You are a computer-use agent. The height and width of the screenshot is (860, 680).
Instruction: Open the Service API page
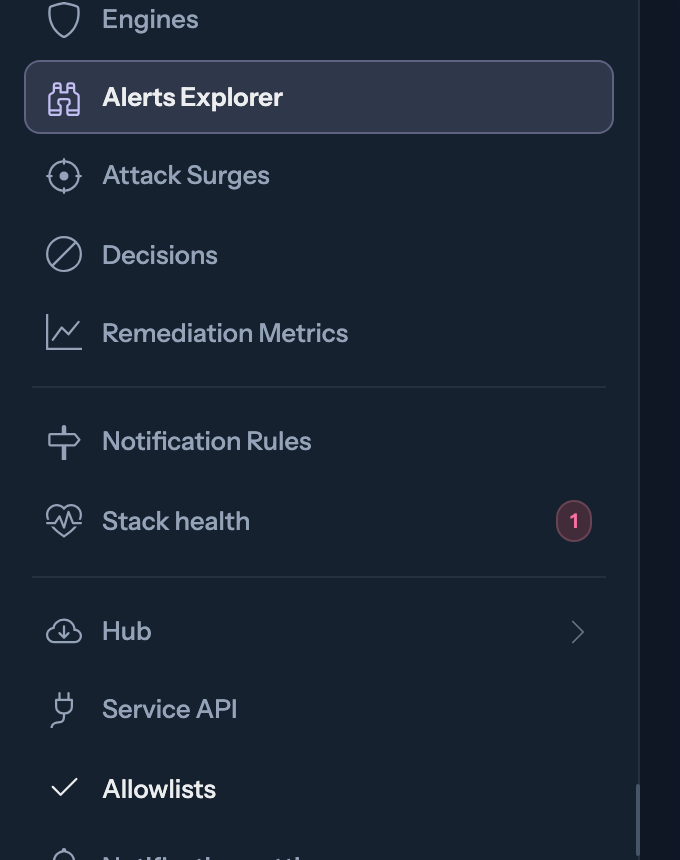[169, 709]
